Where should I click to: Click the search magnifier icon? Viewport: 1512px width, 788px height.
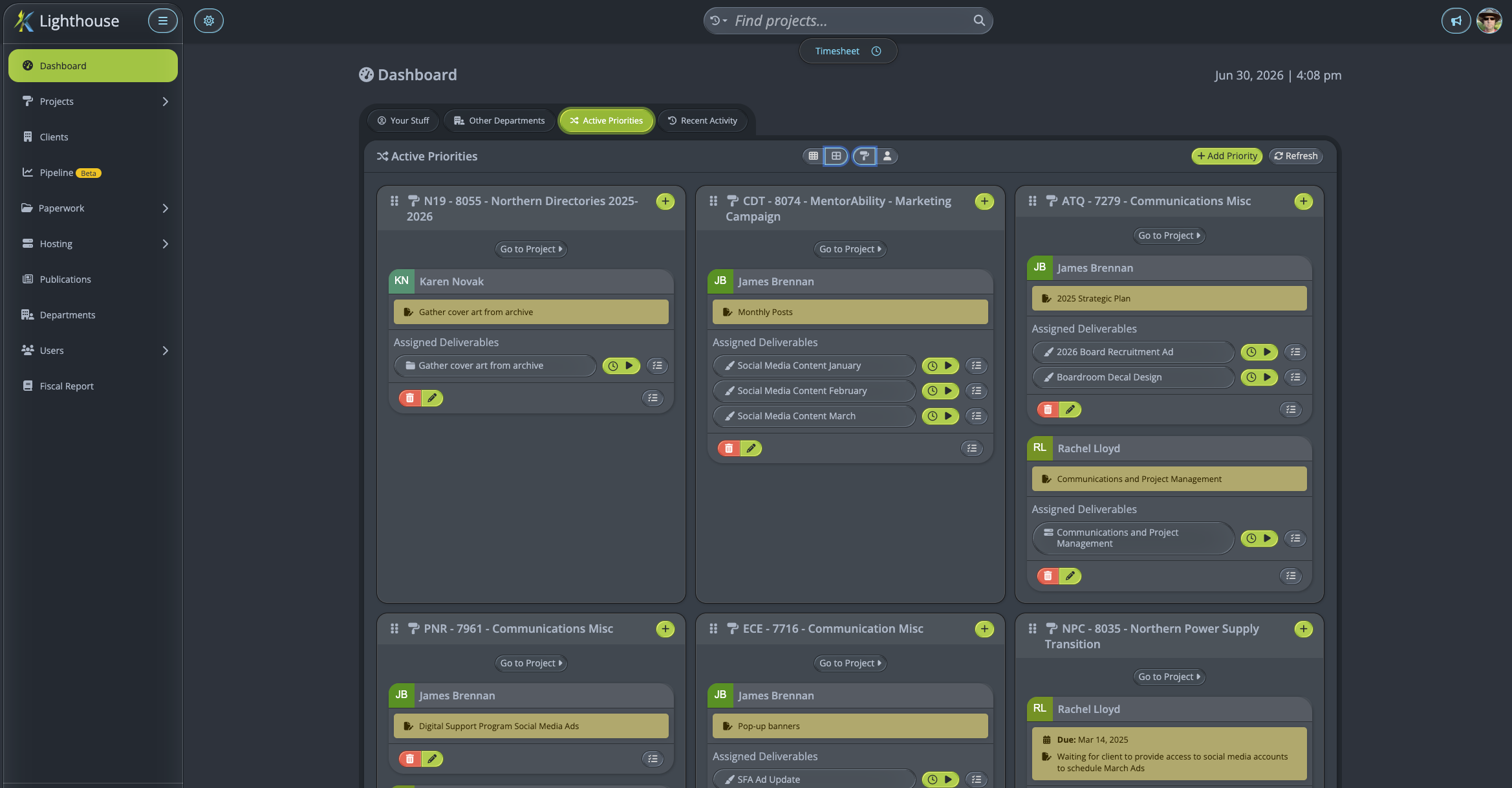coord(979,21)
